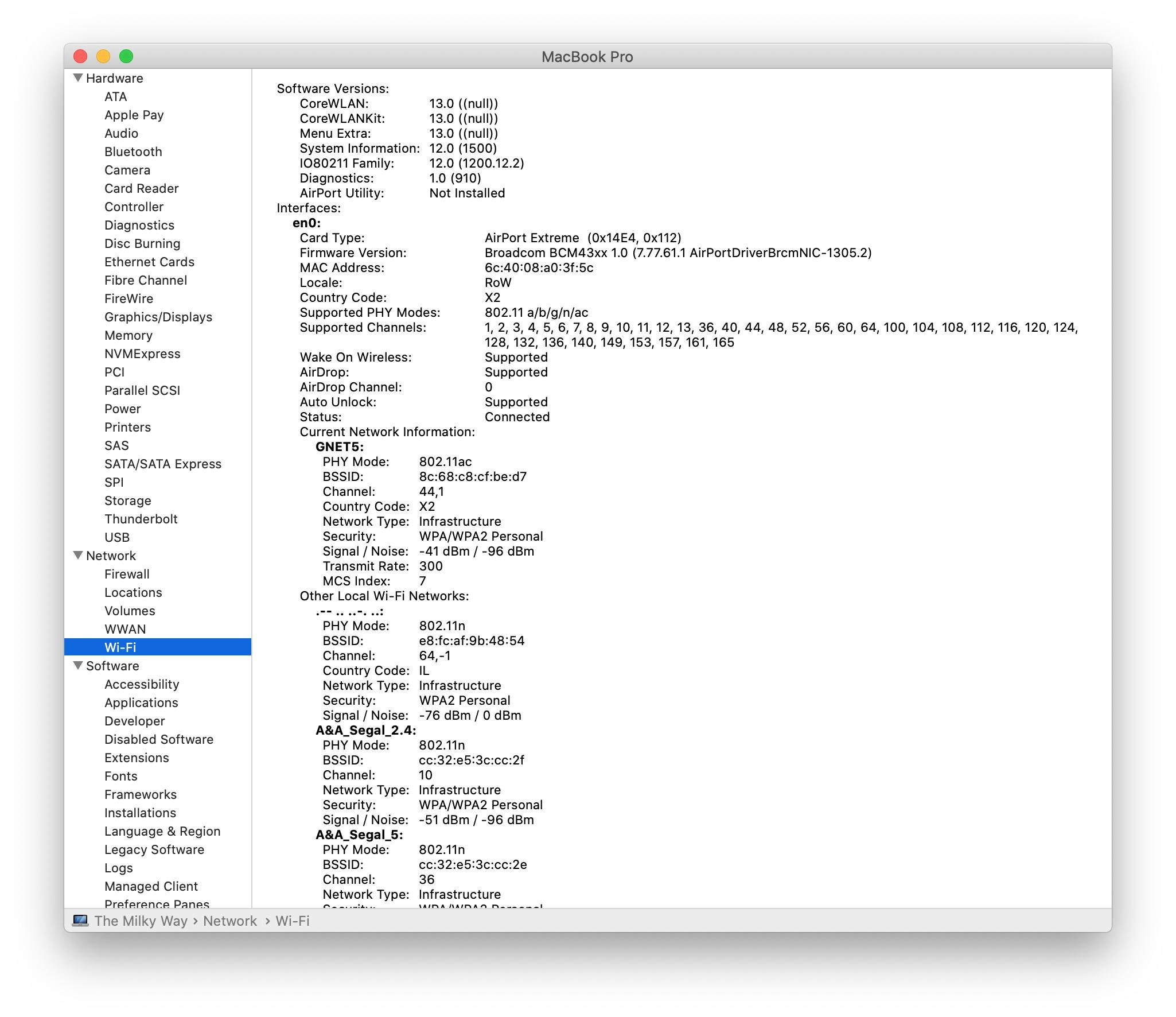1176x1017 pixels.
Task: Show Applications list
Action: (141, 702)
